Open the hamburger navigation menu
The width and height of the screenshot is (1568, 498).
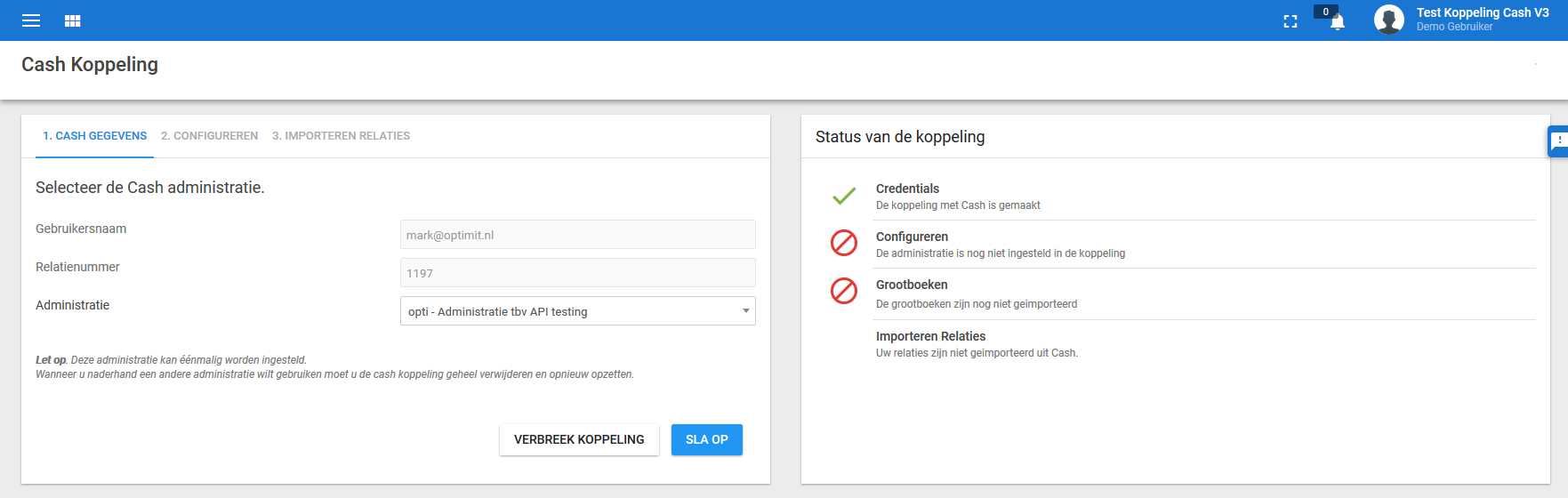pos(31,20)
